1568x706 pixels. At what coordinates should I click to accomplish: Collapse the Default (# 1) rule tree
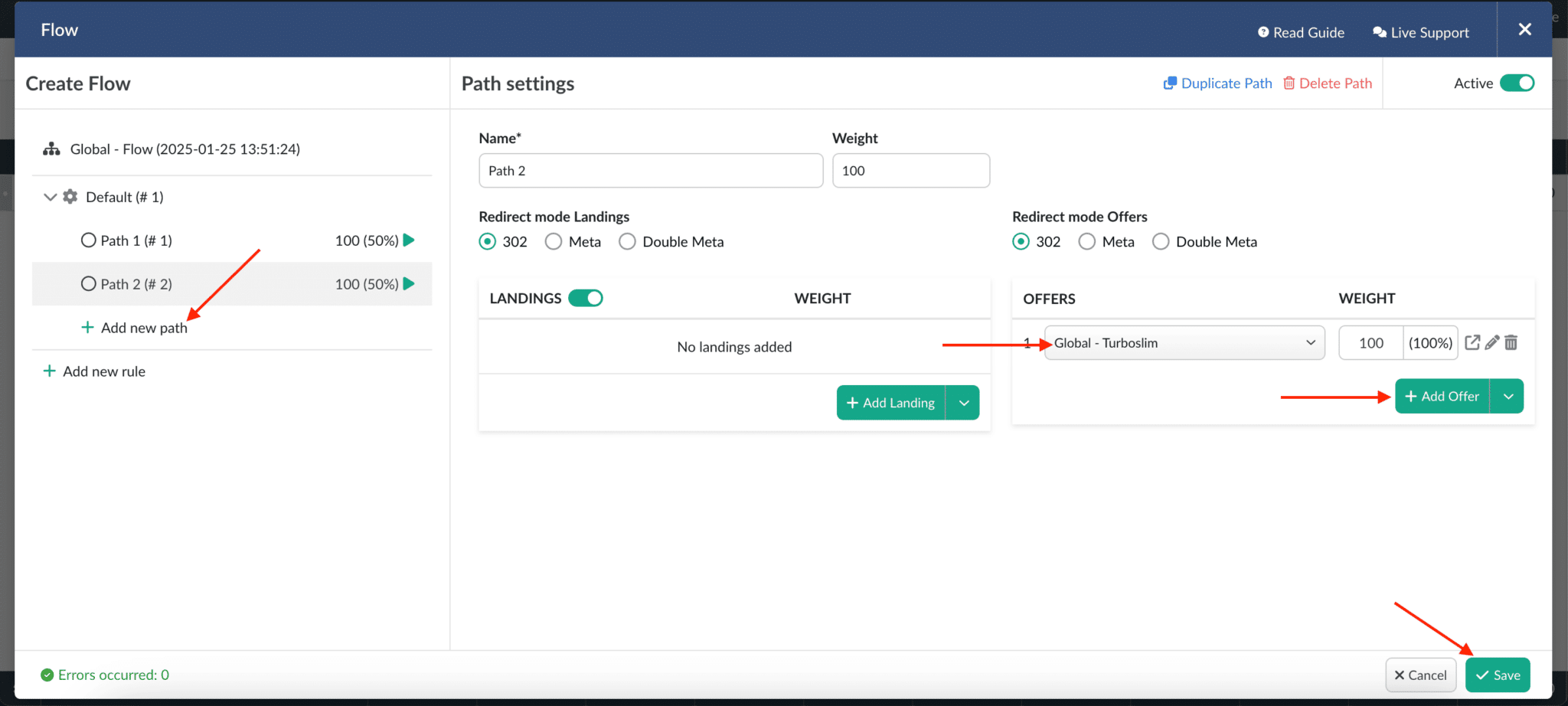tap(49, 197)
